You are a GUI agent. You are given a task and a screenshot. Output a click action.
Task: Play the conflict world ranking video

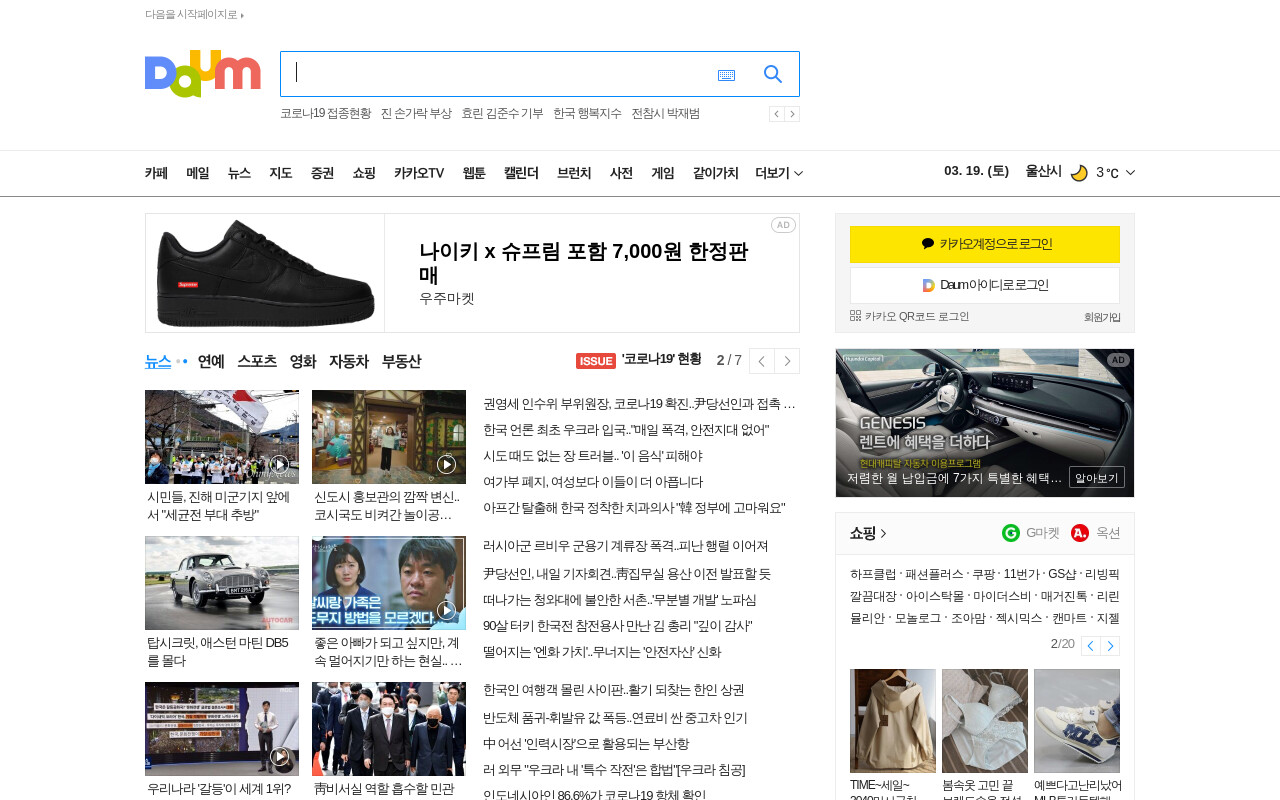point(280,756)
